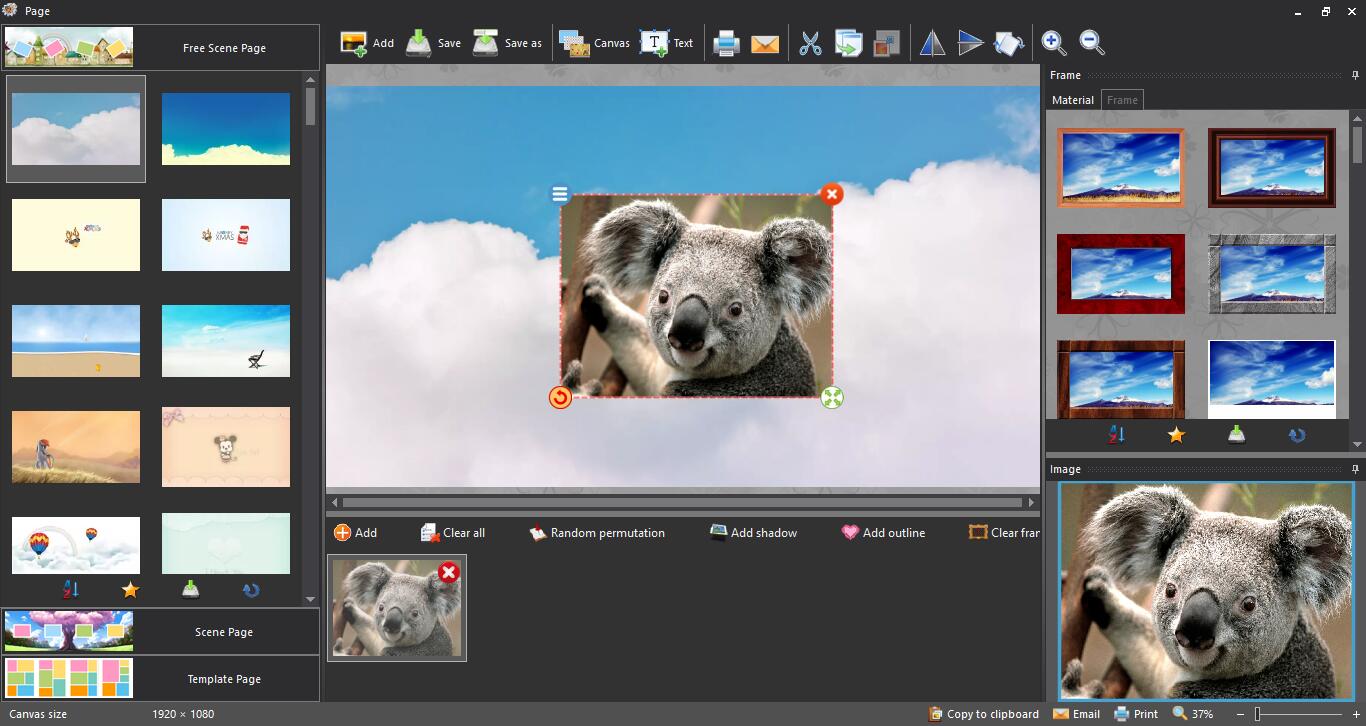1366x726 pixels.
Task: Pin the Frame panel
Action: click(x=1355, y=75)
